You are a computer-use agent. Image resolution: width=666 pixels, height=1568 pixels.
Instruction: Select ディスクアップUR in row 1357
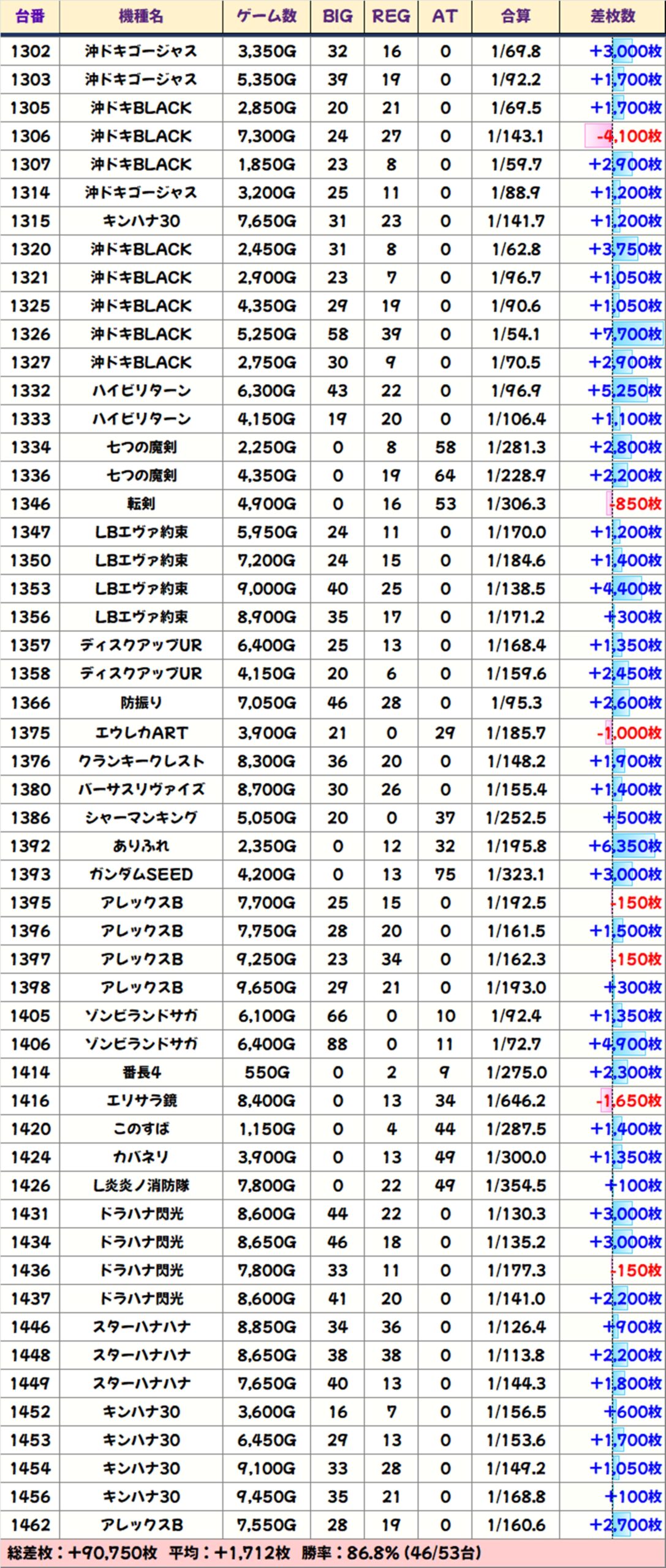pyautogui.click(x=141, y=646)
